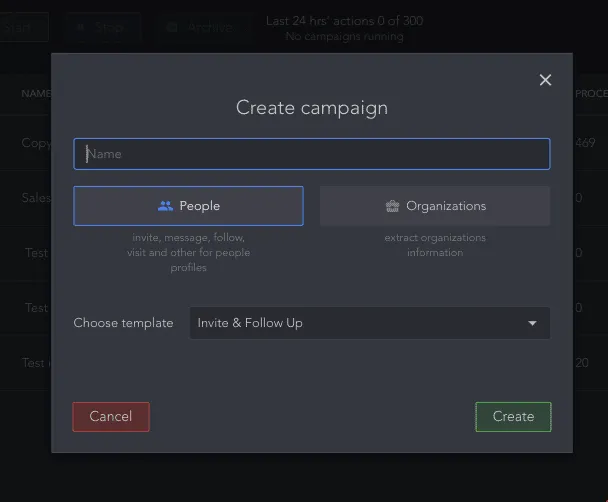
Task: Focus the campaign Name field
Action: point(312,154)
